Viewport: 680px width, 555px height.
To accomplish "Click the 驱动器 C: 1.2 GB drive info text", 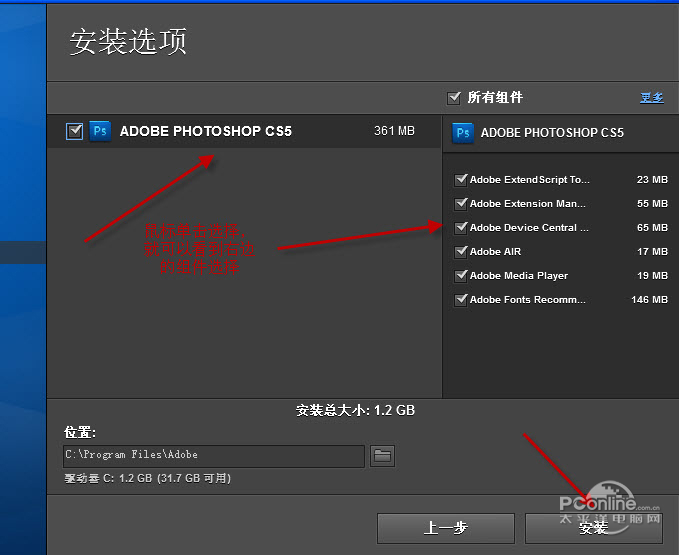I will tap(148, 478).
